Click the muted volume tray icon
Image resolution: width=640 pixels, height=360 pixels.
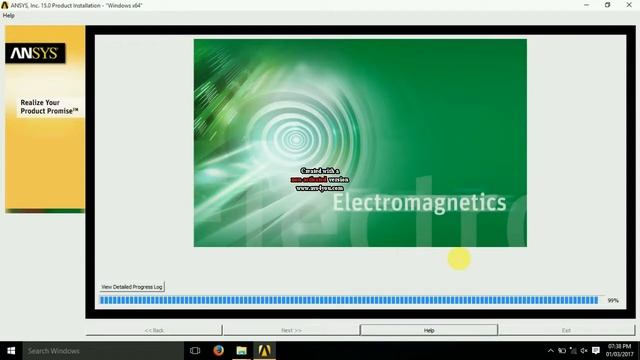(x=584, y=351)
